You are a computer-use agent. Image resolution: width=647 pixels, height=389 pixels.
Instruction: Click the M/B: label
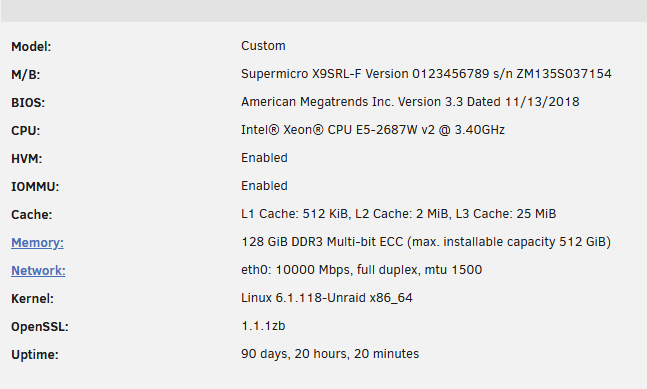[26, 75]
